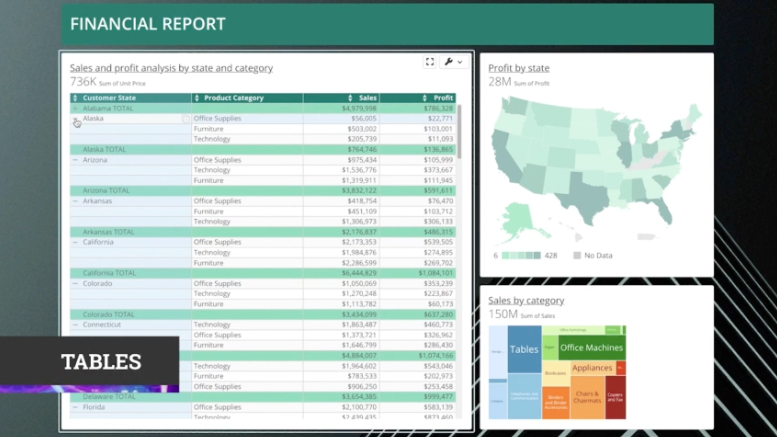Click the fullscreen expand icon on table widget

[x=430, y=62]
